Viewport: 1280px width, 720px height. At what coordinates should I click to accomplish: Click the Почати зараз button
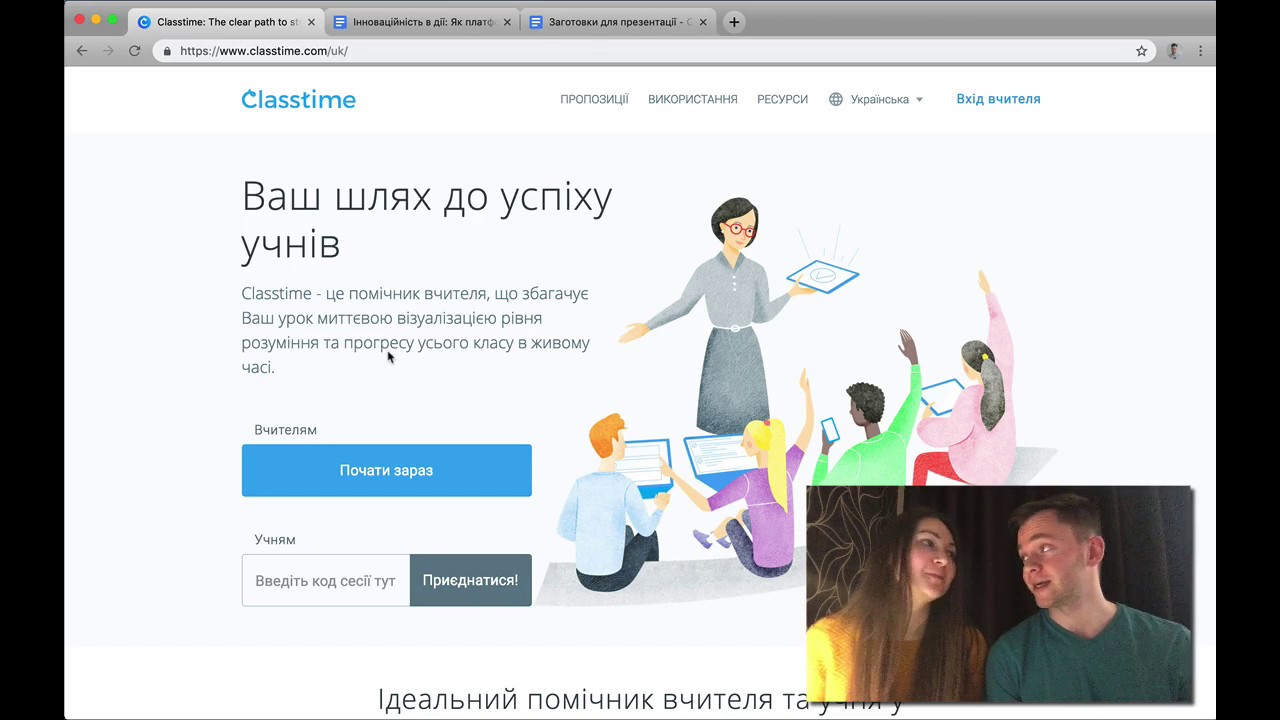coord(386,470)
